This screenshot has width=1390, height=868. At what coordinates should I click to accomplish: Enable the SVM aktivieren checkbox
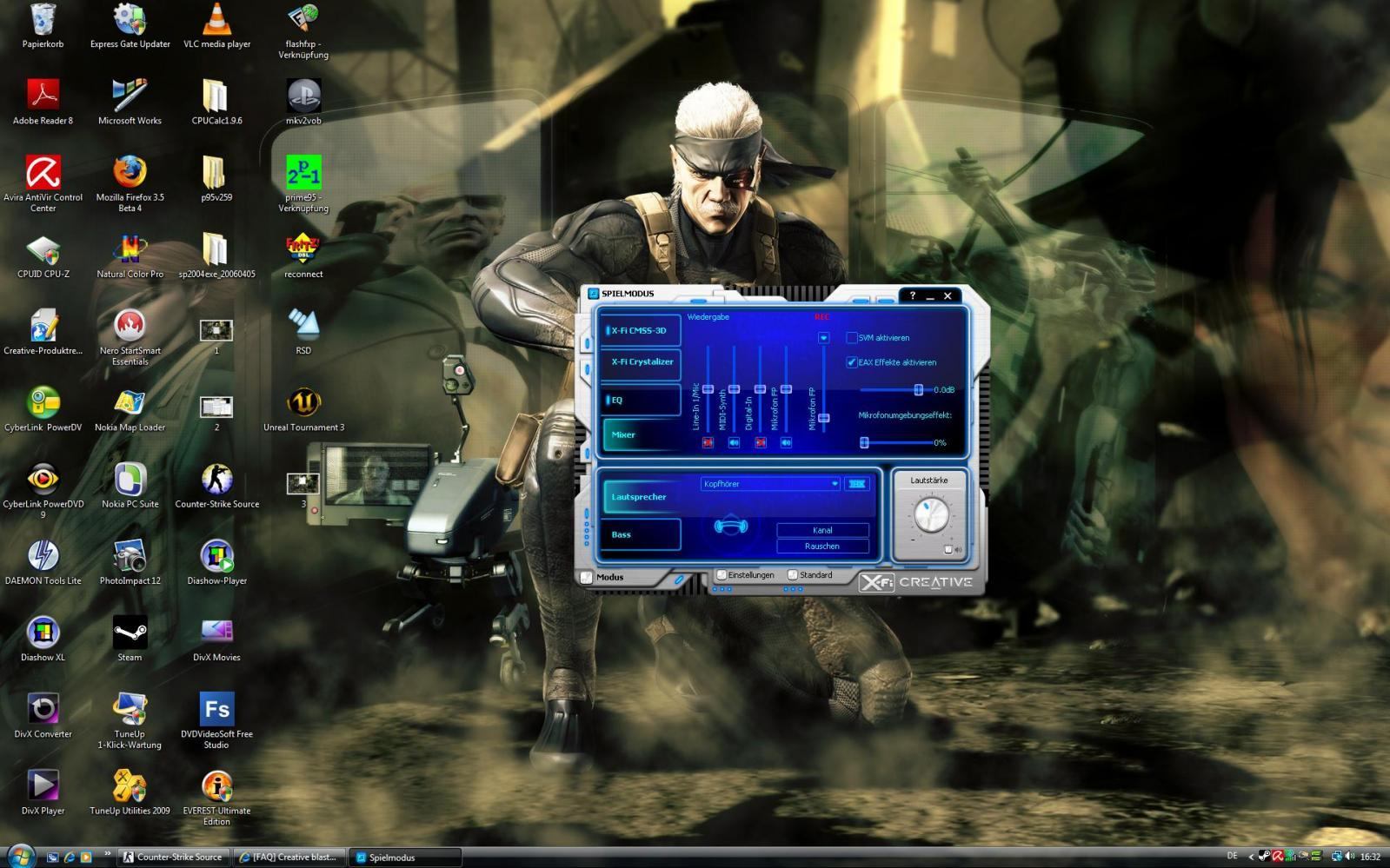pyautogui.click(x=852, y=338)
